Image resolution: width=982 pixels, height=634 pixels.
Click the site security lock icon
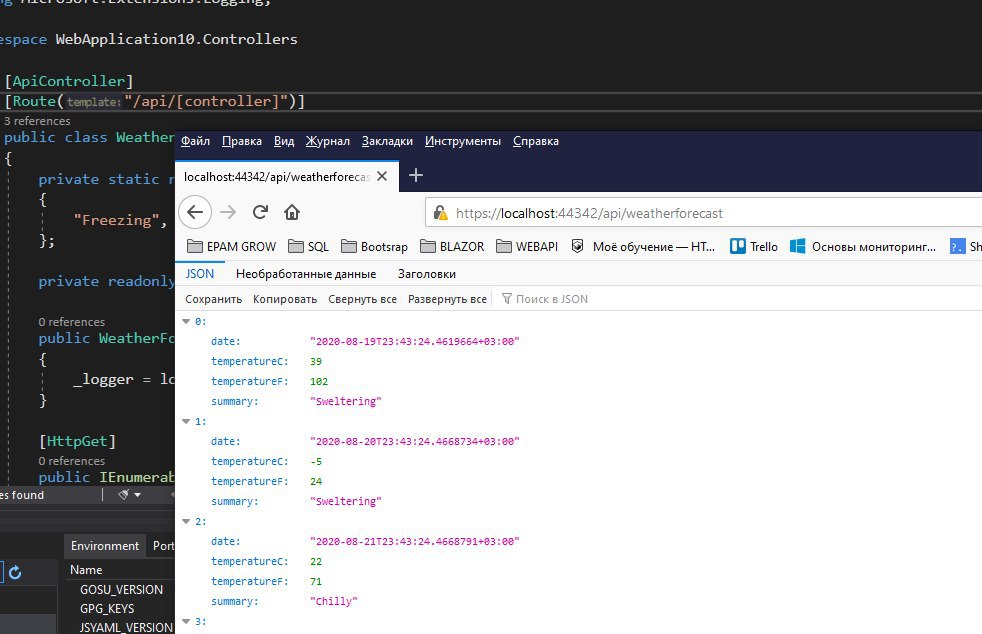(x=441, y=213)
